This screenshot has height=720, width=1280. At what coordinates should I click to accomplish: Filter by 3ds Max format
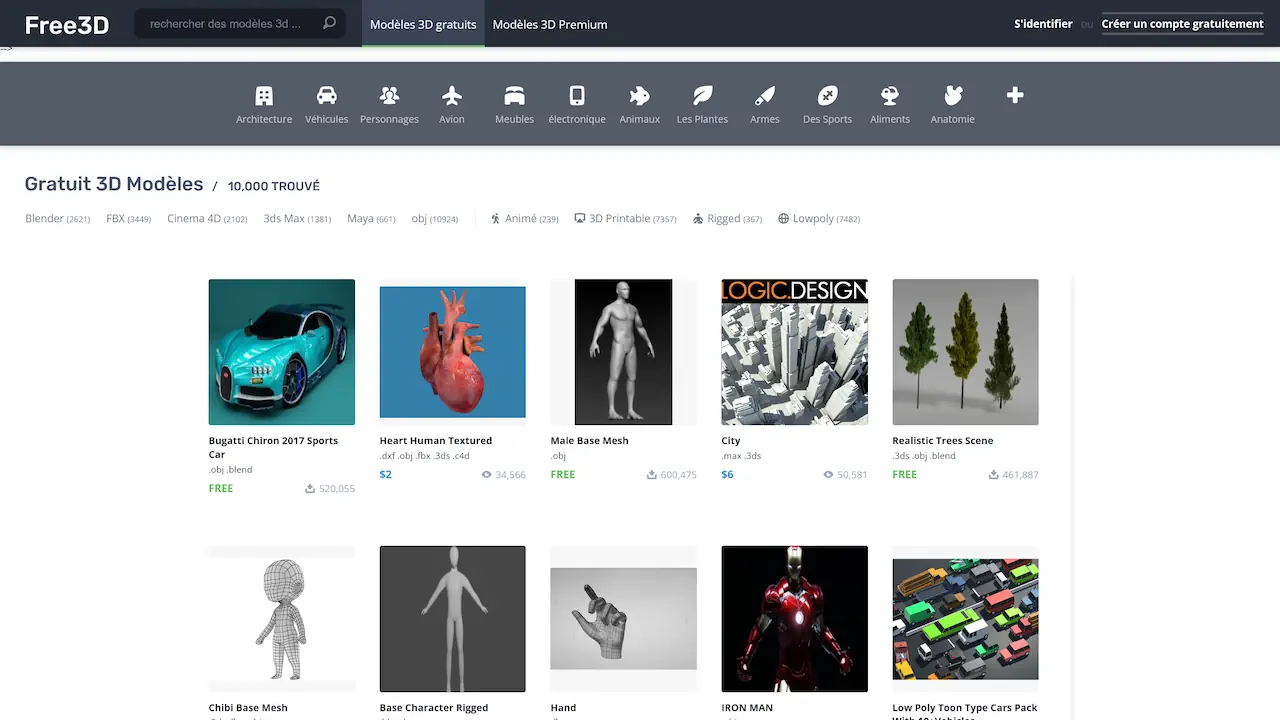[297, 219]
